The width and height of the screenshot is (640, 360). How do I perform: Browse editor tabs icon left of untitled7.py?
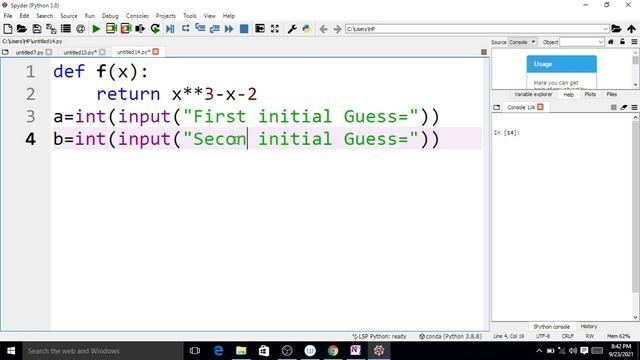[5, 52]
